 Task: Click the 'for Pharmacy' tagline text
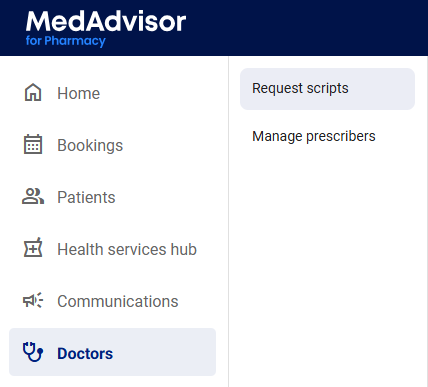66,41
